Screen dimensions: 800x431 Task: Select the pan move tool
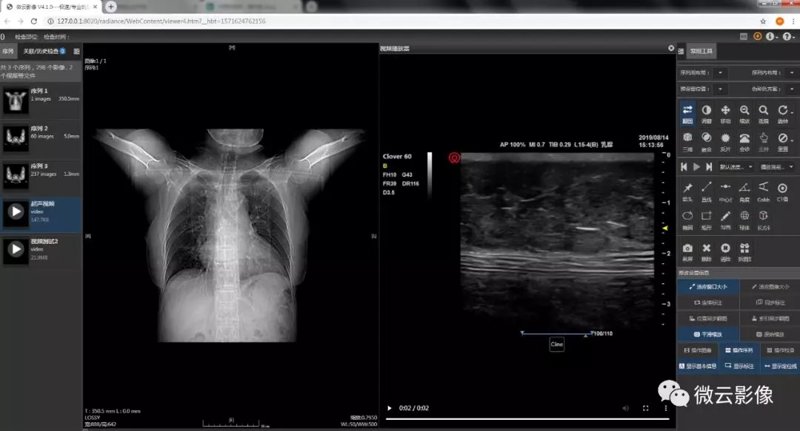click(x=725, y=113)
